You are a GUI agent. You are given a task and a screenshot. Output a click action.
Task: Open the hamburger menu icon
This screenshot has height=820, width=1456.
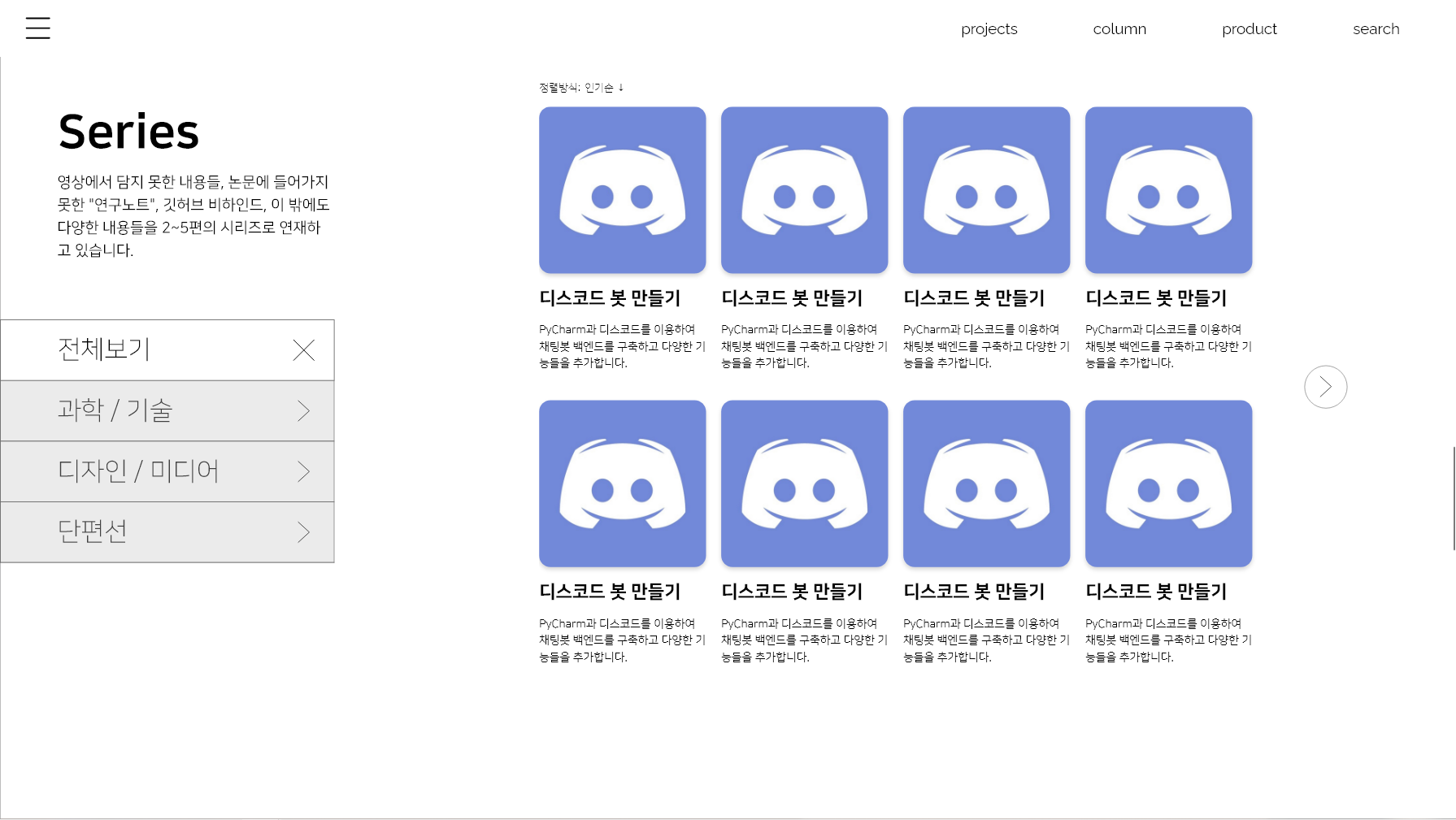click(x=37, y=28)
